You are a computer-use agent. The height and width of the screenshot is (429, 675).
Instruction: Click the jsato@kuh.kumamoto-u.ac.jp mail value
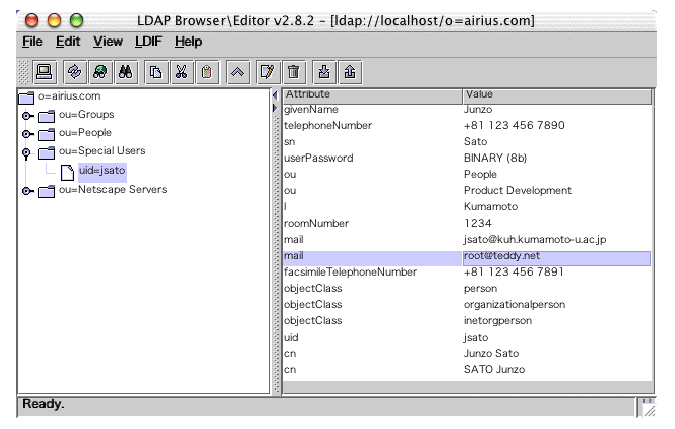535,239
